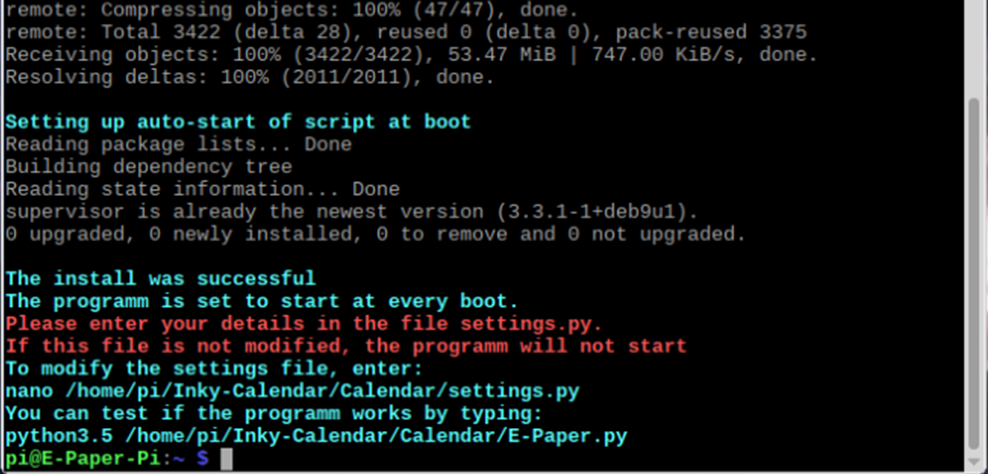Click the scroll-down arrow at the scrollbar bottom

pyautogui.click(x=975, y=462)
